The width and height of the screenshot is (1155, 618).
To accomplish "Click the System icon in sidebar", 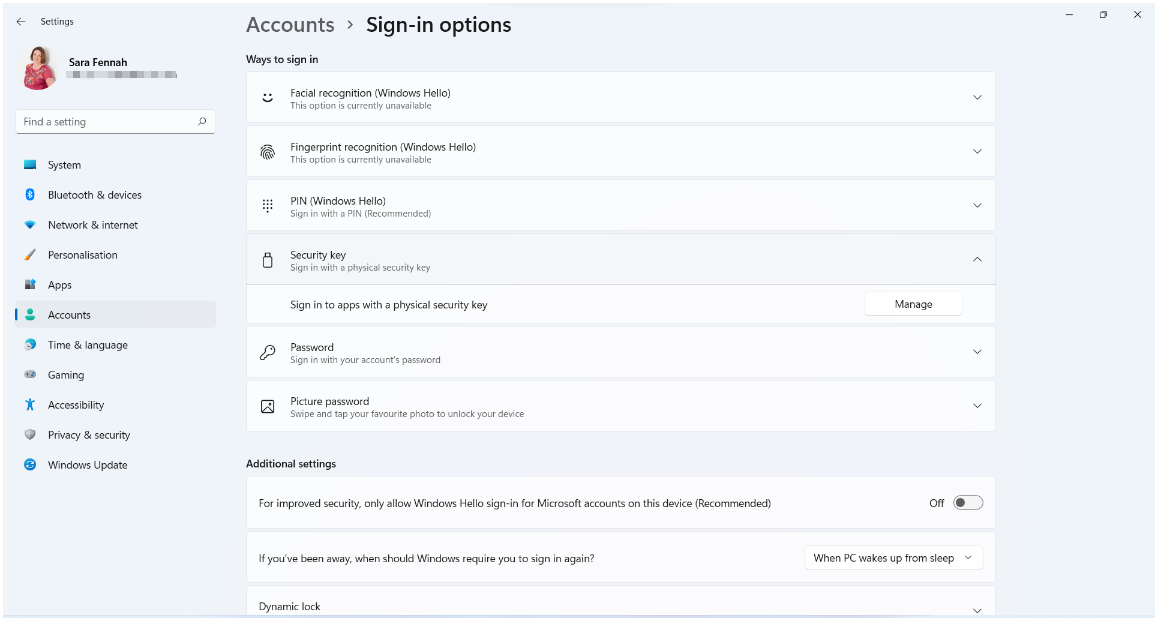I will [x=30, y=165].
